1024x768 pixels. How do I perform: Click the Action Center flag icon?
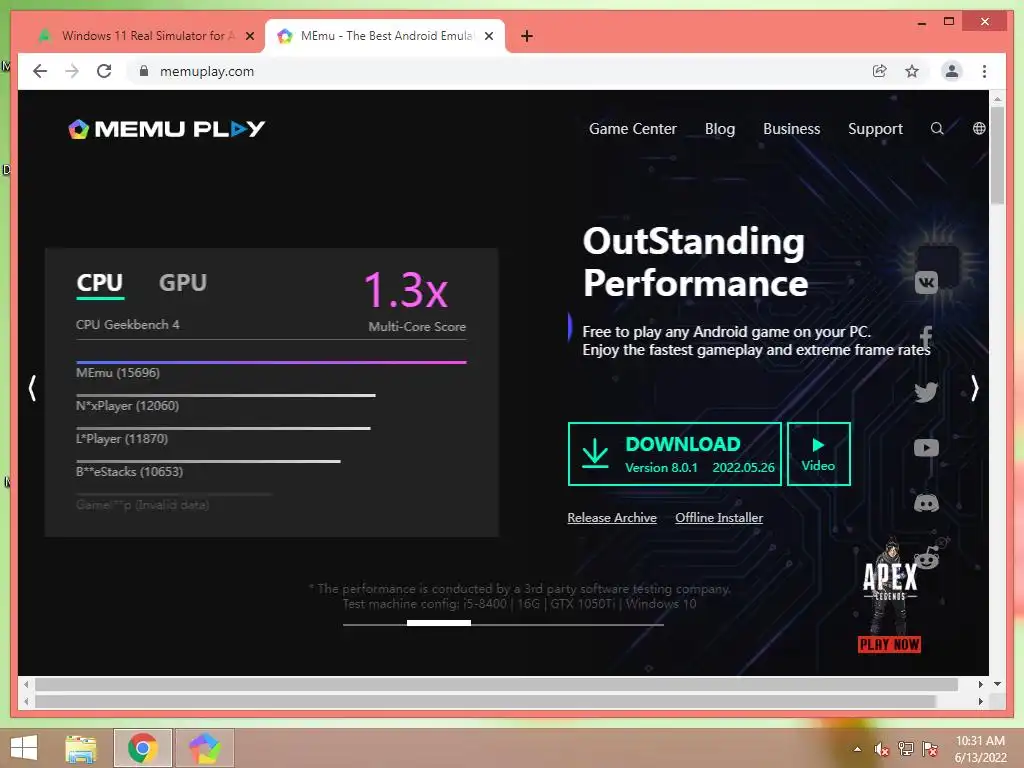click(929, 749)
